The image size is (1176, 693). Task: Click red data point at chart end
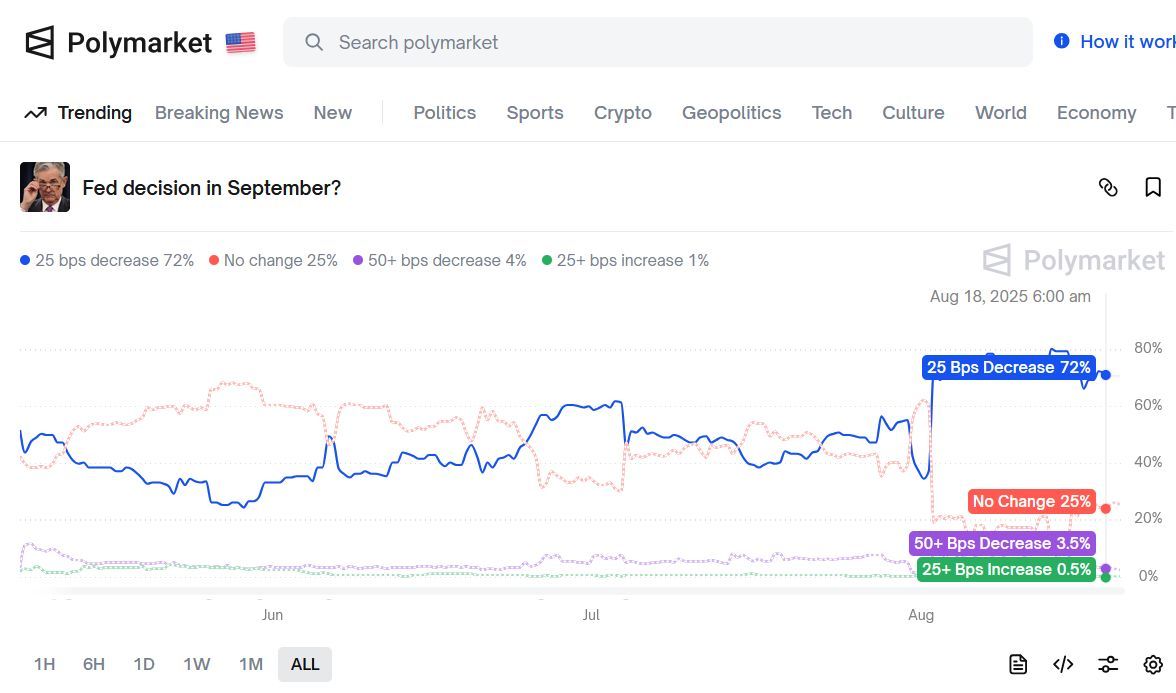(x=1106, y=508)
